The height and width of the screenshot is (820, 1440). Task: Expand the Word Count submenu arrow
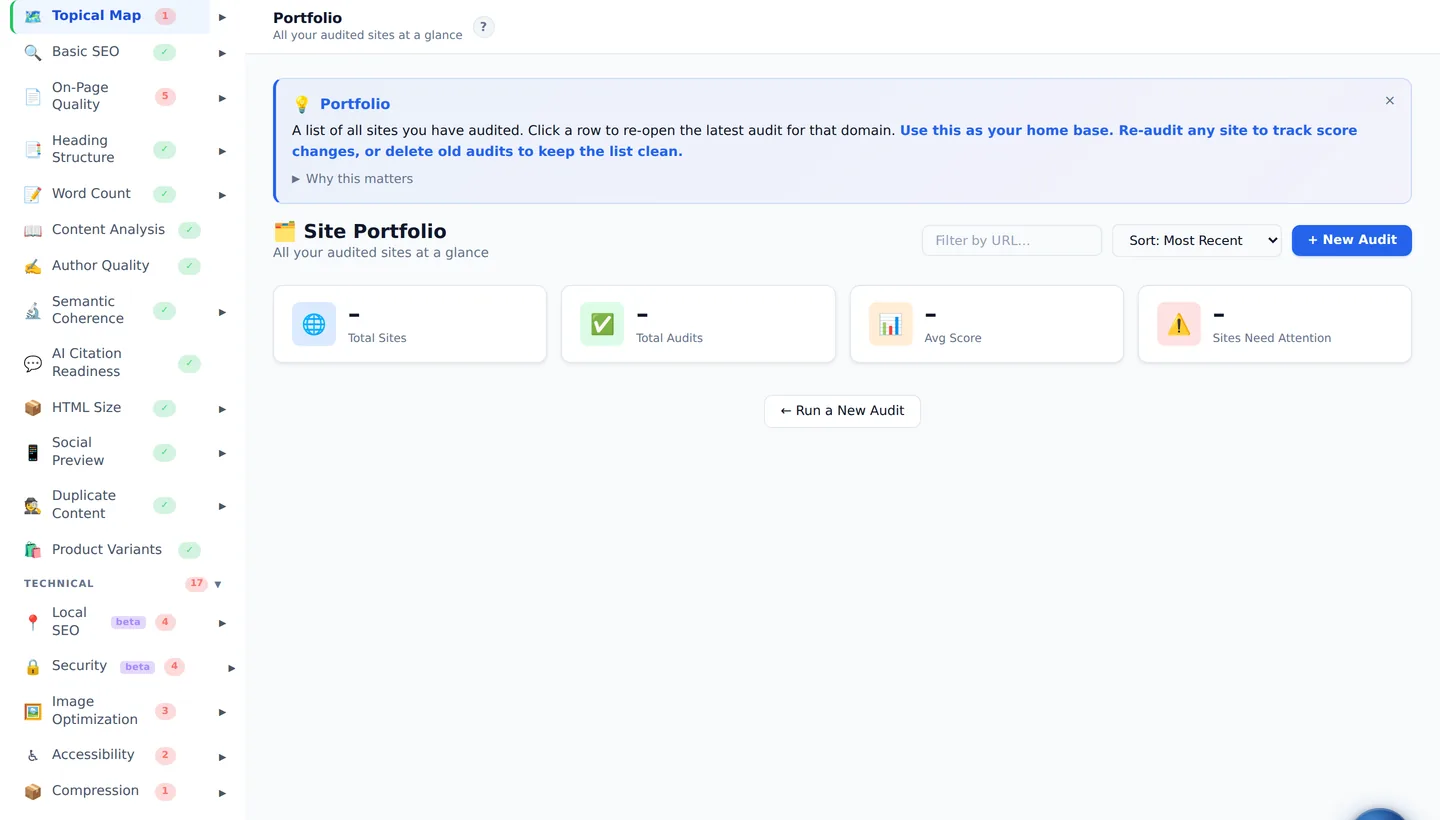click(x=222, y=195)
